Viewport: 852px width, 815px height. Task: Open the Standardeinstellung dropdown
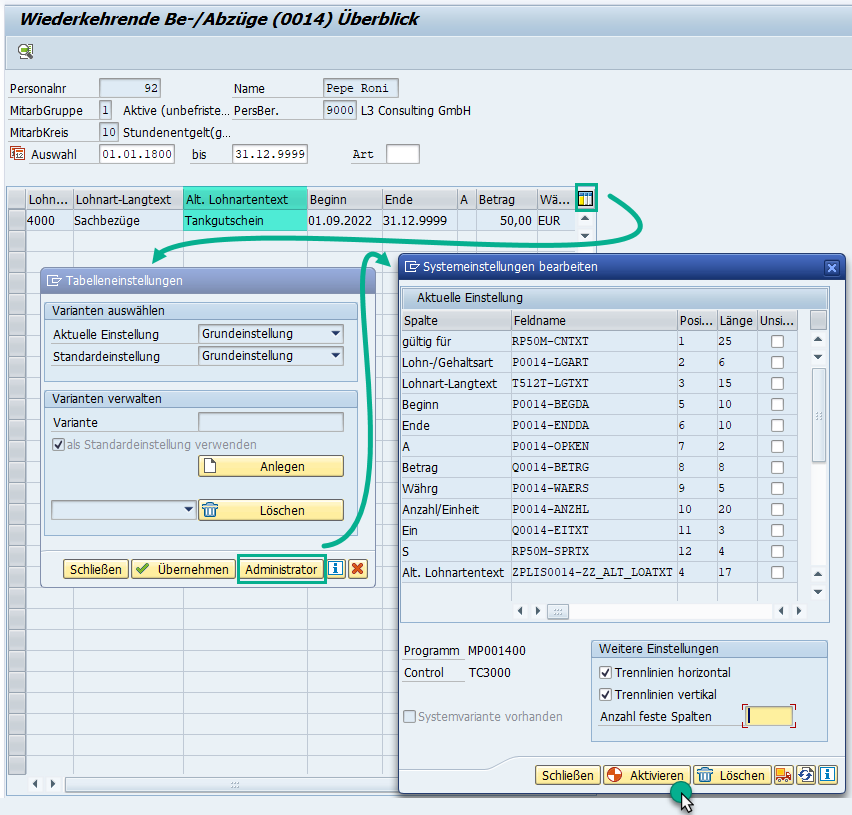(x=336, y=355)
